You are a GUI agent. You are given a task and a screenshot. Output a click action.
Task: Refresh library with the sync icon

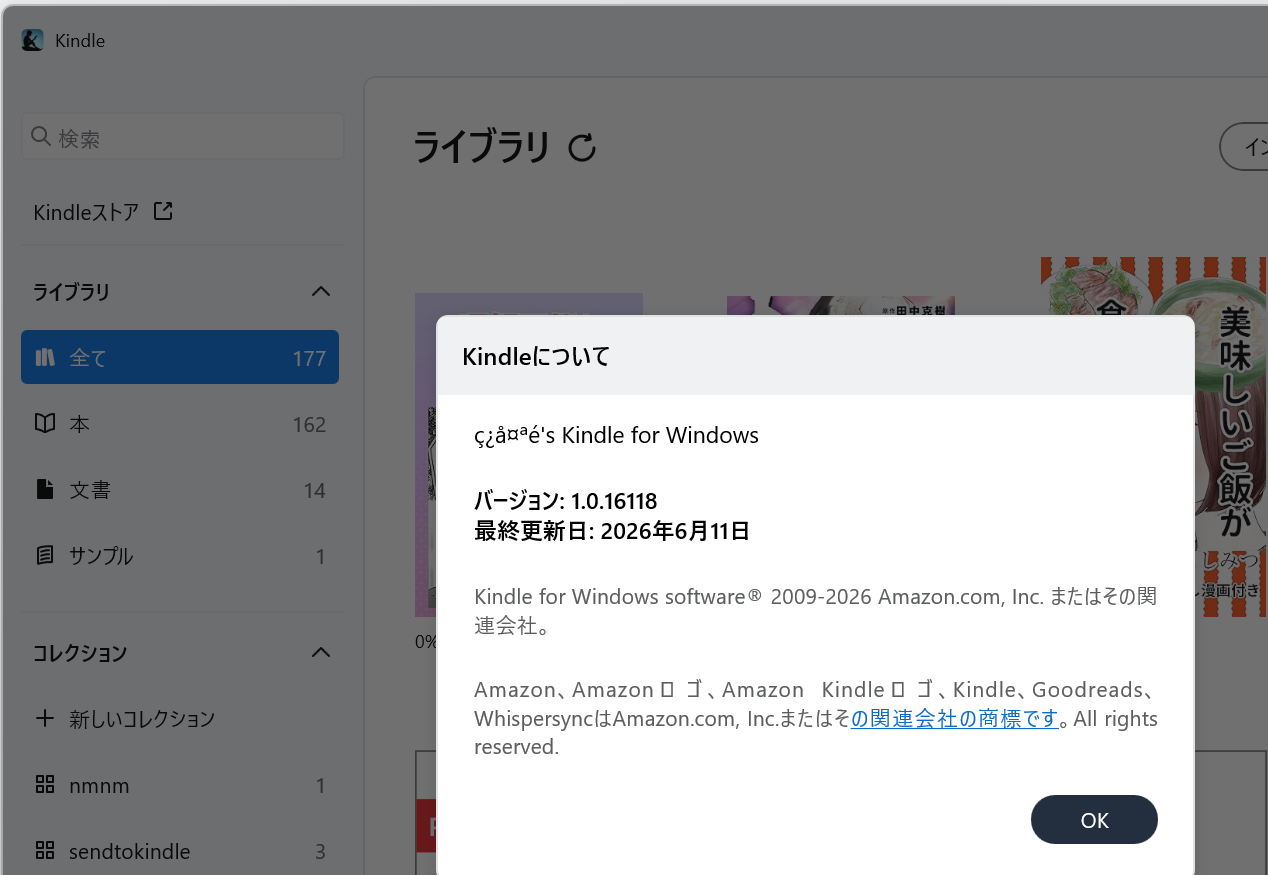click(582, 148)
